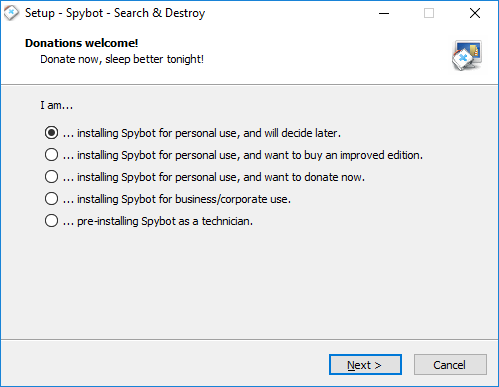
Task: Click the 'Setup - Spybot - Search & Destroy' title text
Action: pyautogui.click(x=115, y=13)
